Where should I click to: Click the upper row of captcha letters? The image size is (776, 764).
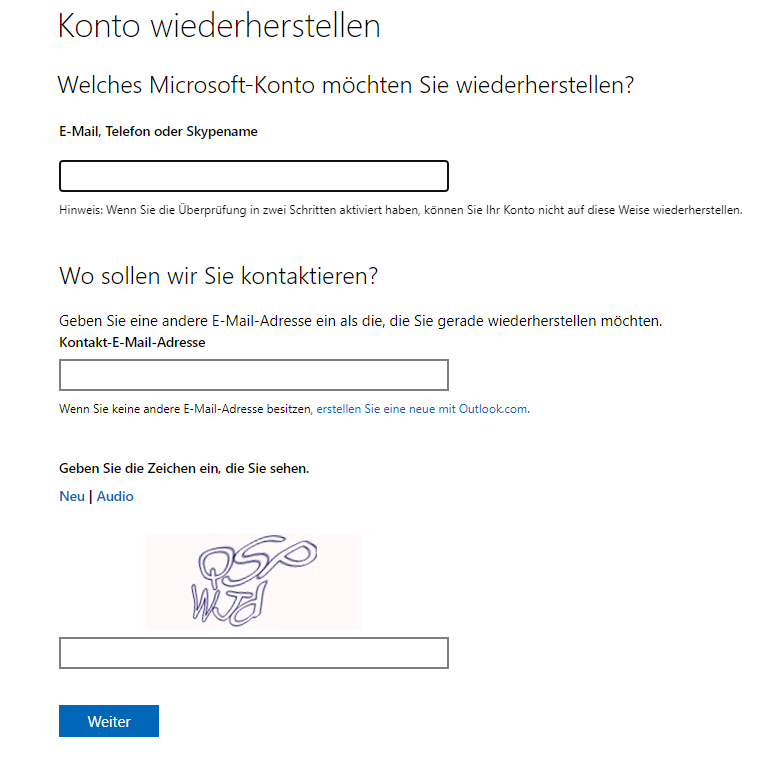pos(255,562)
